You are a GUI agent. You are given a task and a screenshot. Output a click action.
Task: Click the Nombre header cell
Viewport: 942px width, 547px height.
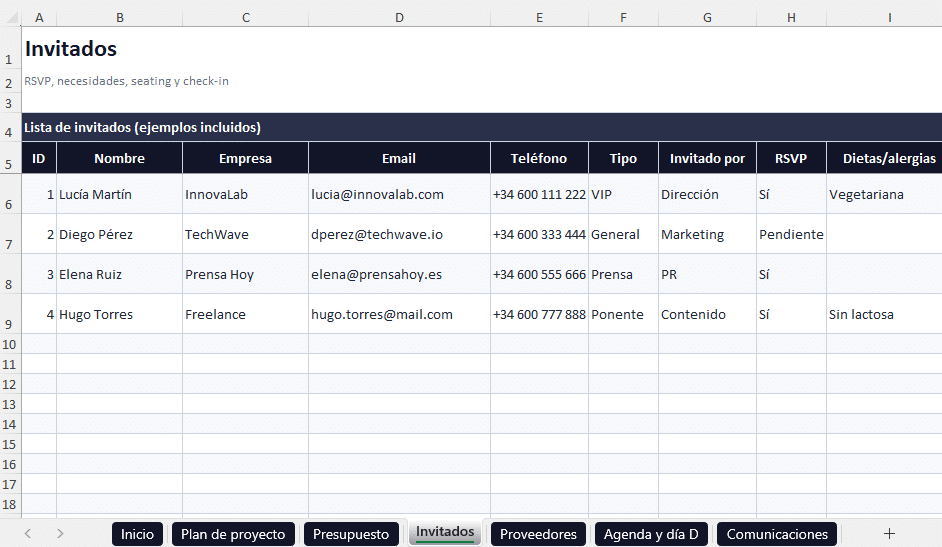point(120,159)
